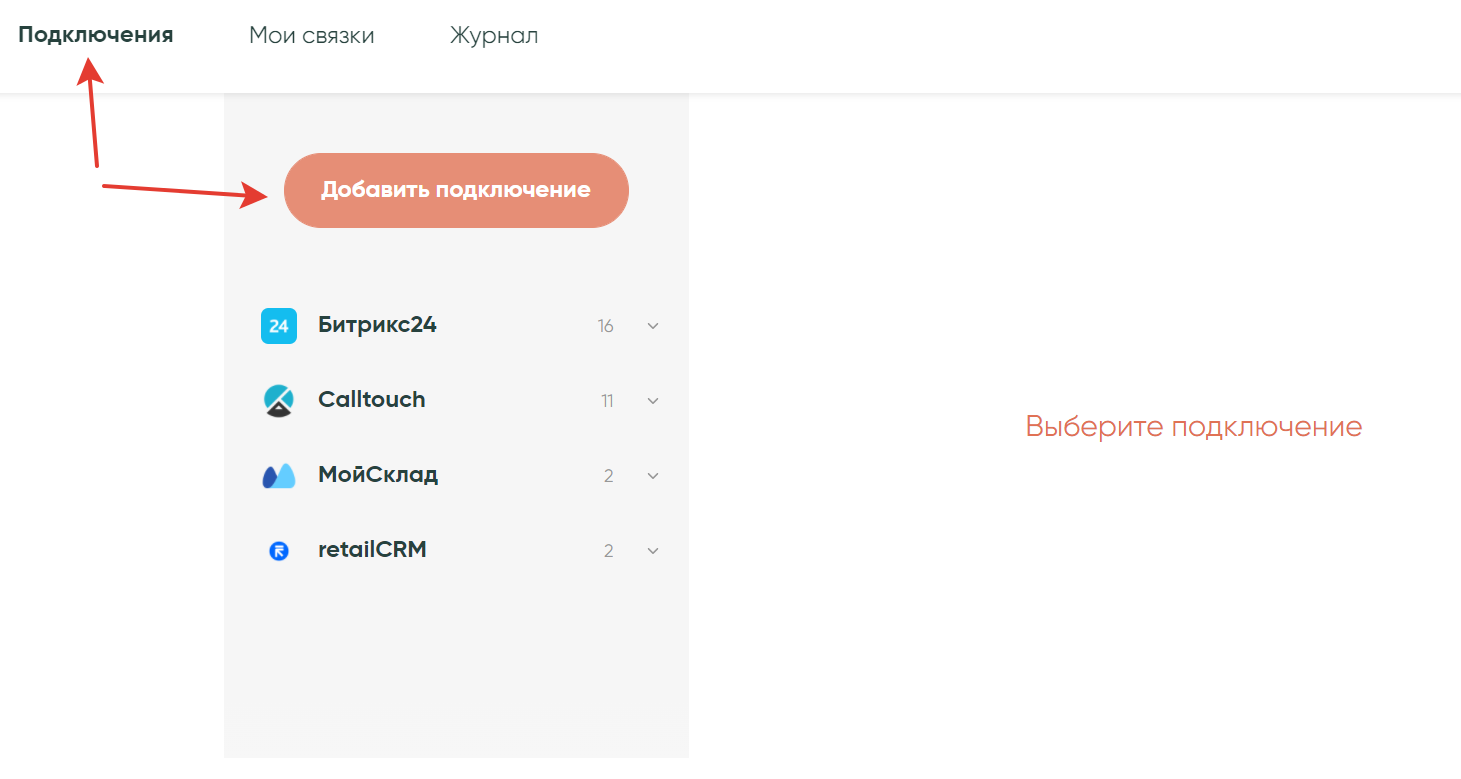Click the МойСклад logo icon

[279, 476]
